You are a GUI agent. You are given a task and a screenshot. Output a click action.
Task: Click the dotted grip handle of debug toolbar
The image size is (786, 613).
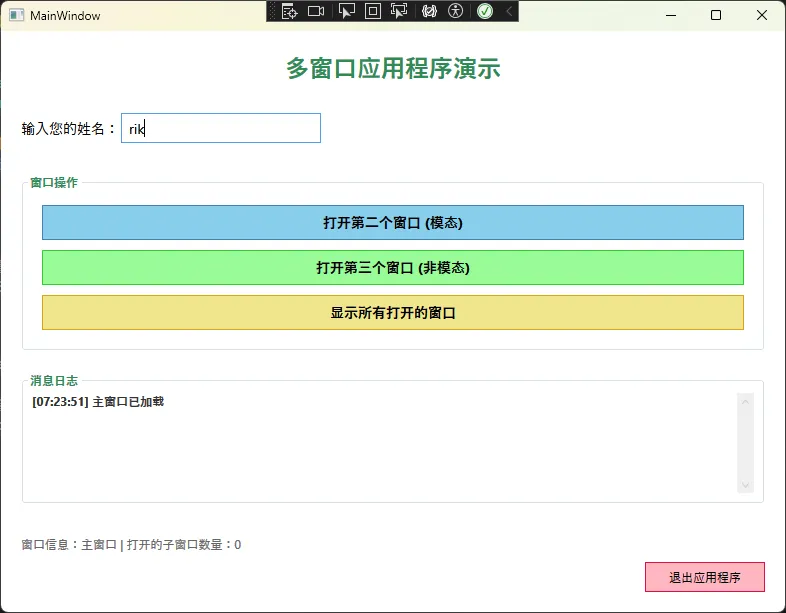click(x=273, y=11)
